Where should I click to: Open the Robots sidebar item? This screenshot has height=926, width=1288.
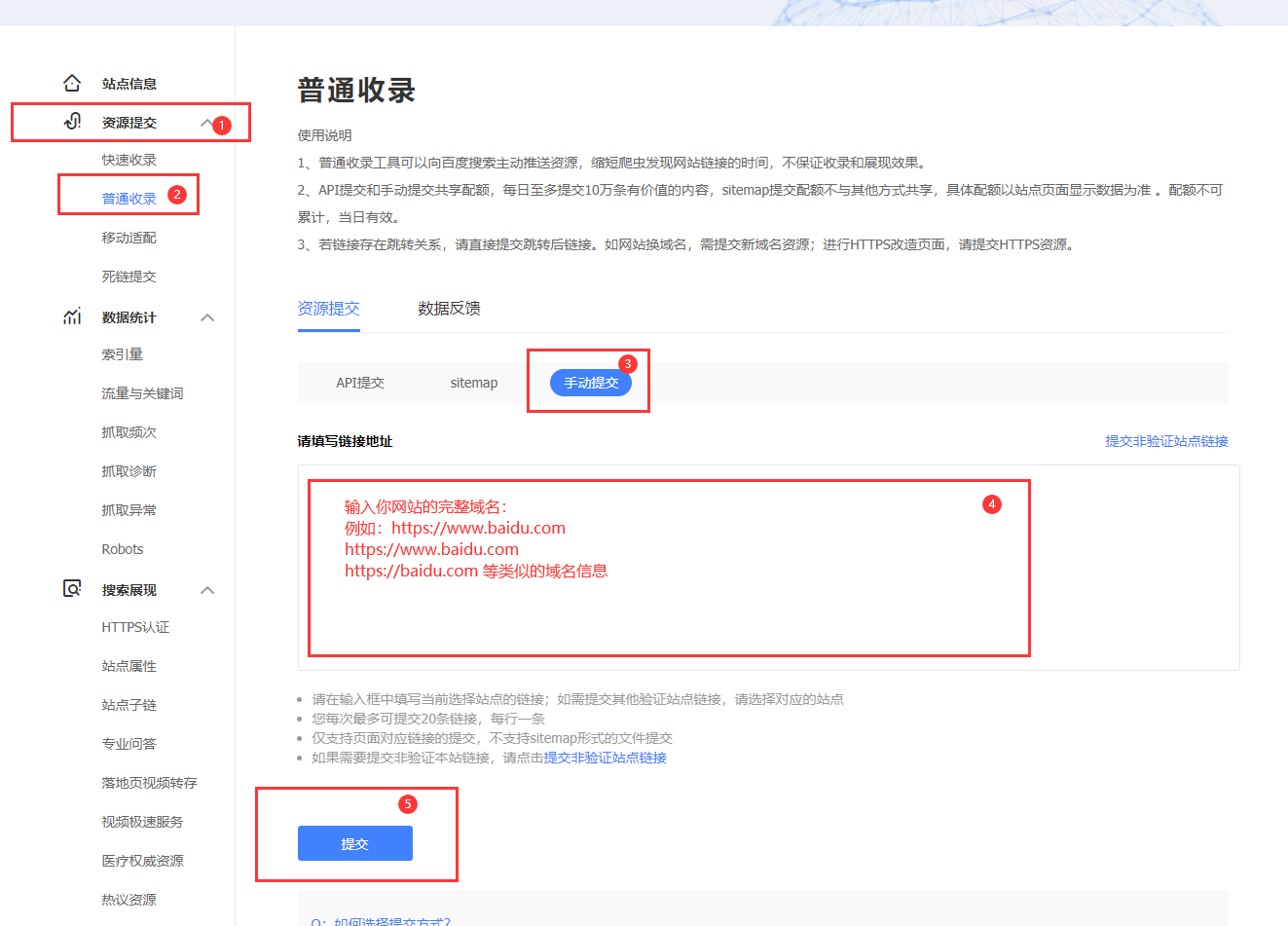(123, 549)
